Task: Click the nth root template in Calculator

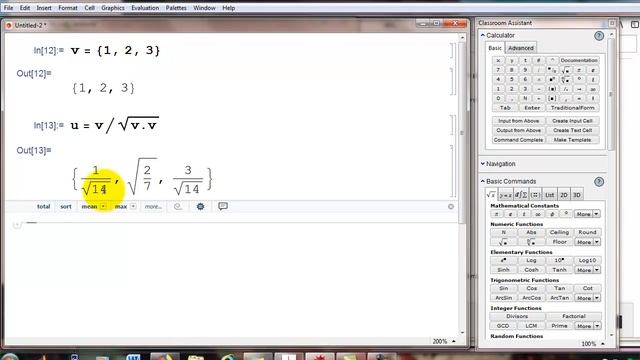Action: [x=565, y=79]
